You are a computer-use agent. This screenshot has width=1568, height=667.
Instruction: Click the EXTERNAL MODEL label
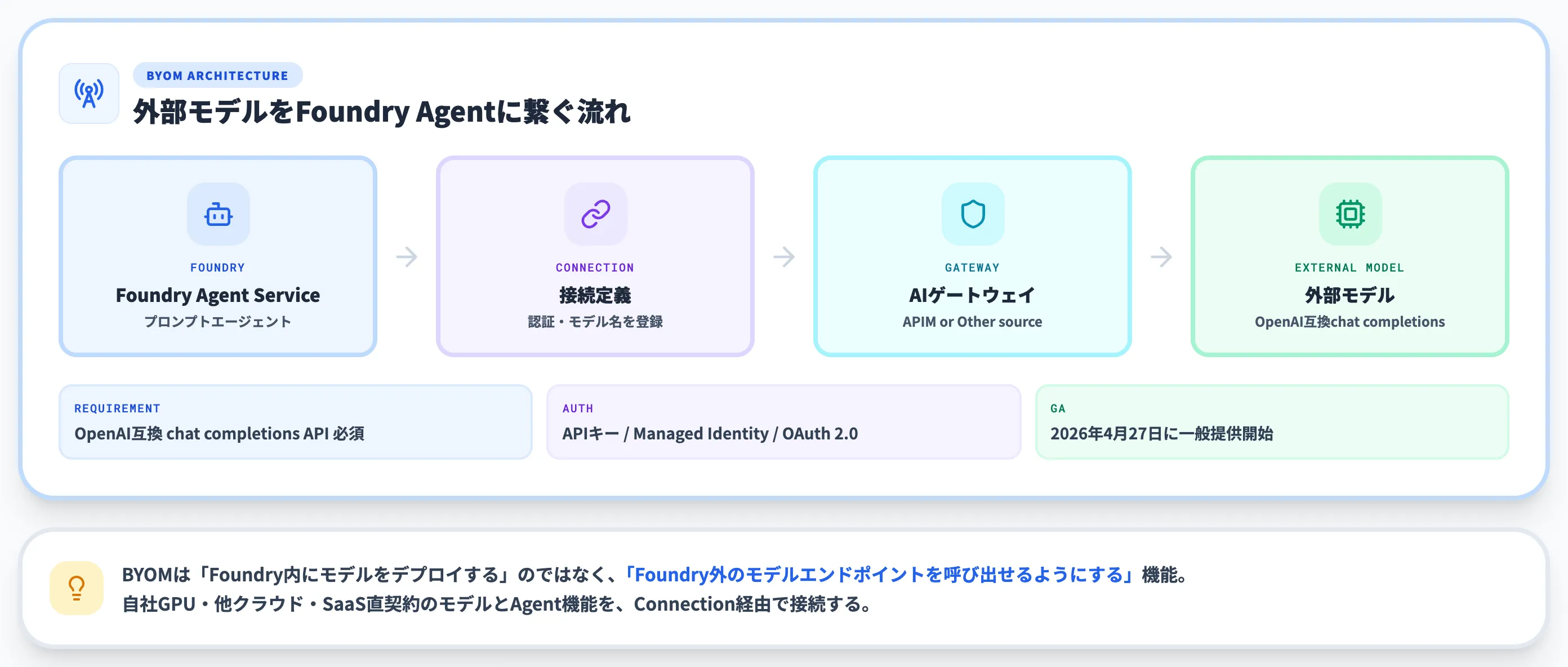point(1350,268)
